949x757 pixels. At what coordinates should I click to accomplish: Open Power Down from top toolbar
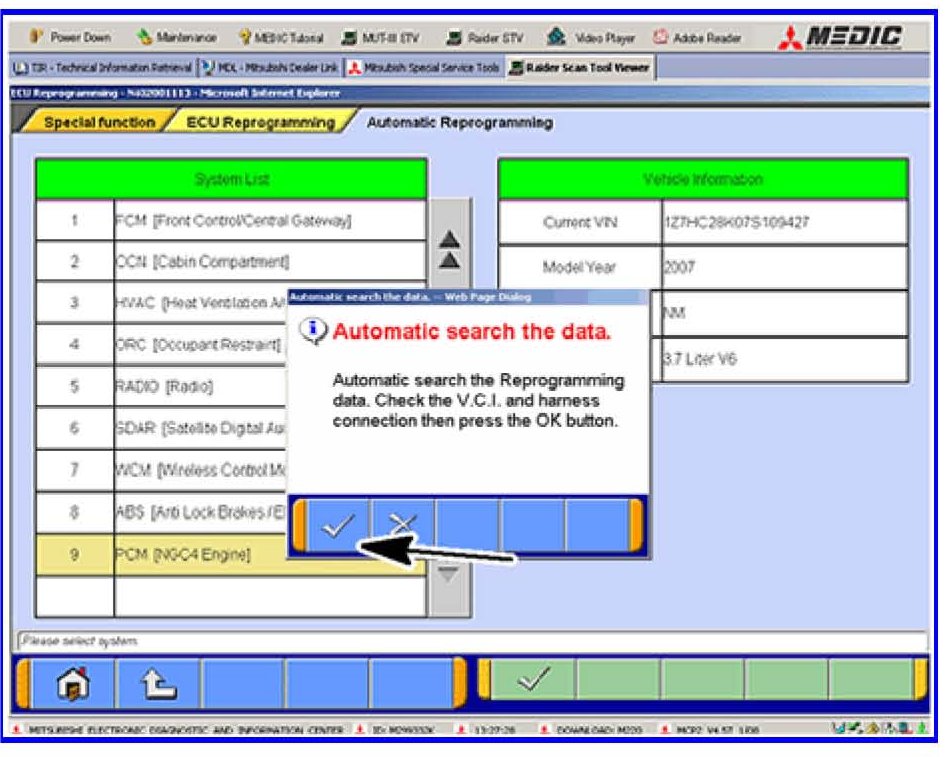coord(70,38)
